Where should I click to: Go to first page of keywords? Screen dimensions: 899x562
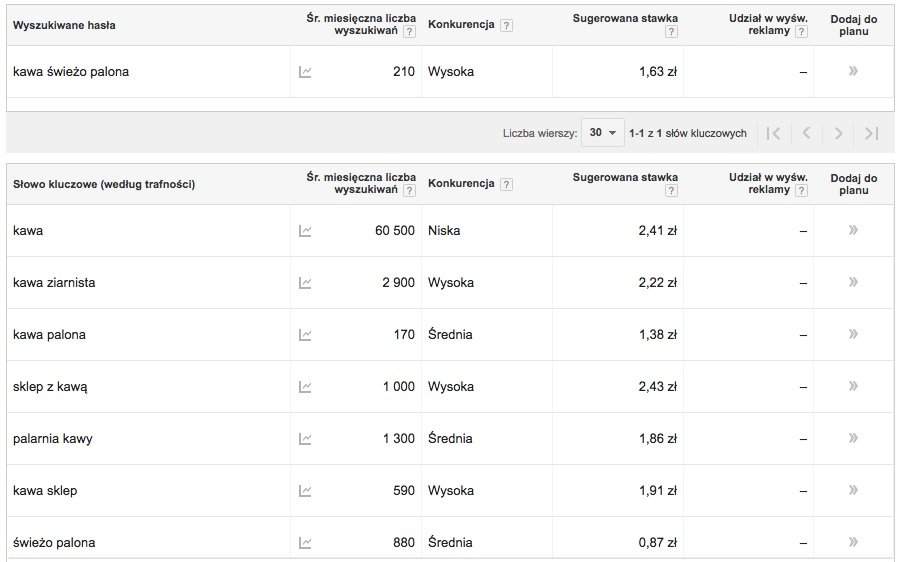coord(773,134)
